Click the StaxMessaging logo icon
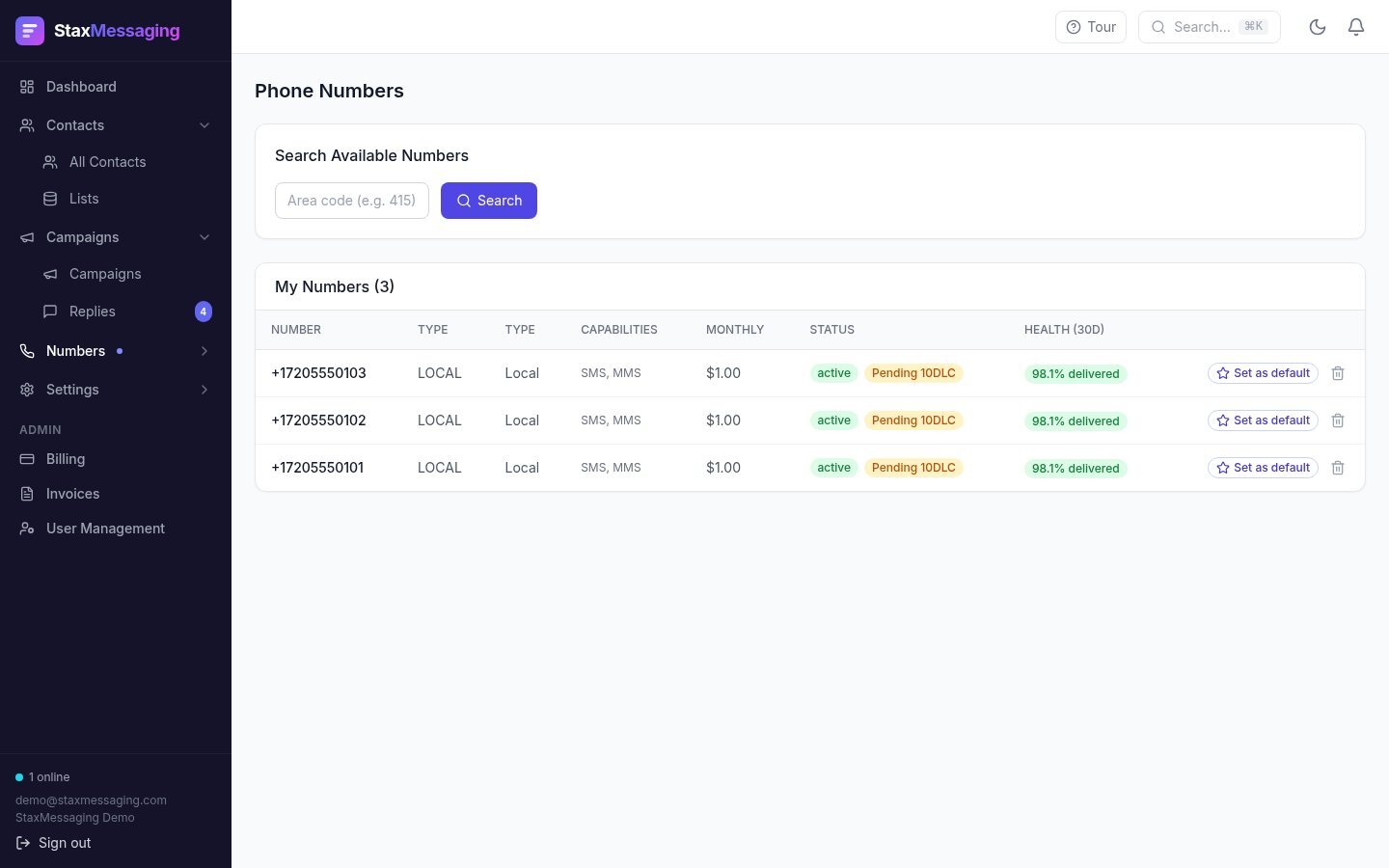Image resolution: width=1389 pixels, height=868 pixels. click(30, 31)
